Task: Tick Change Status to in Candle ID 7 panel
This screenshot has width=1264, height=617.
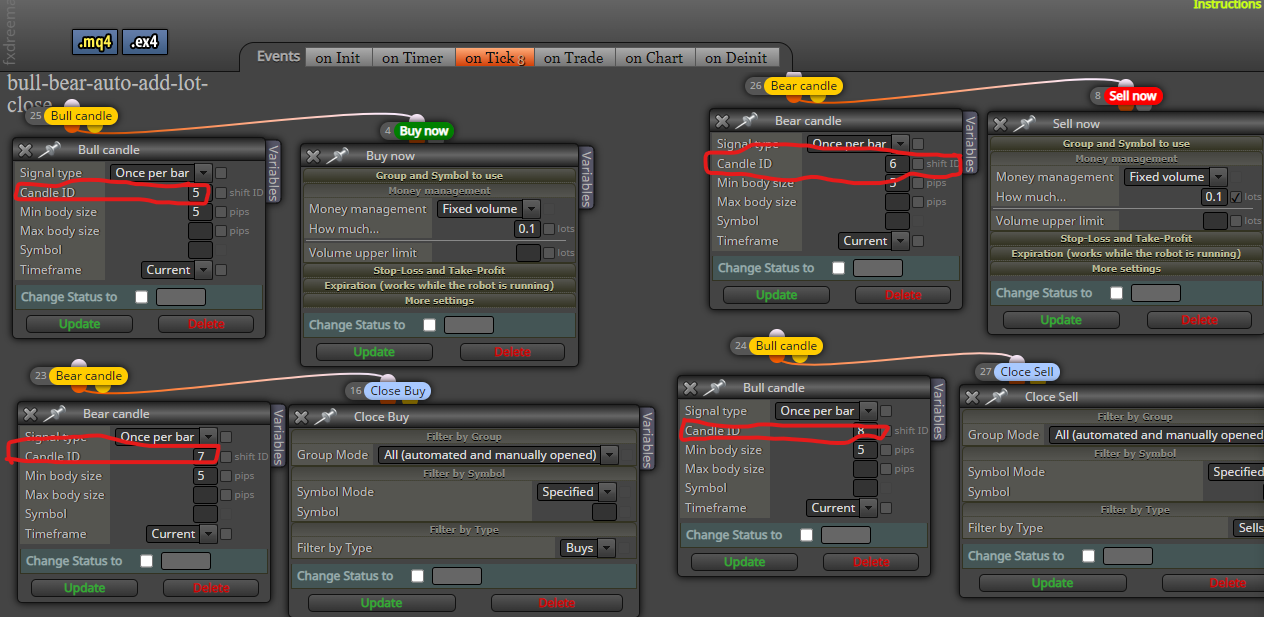Action: pyautogui.click(x=146, y=561)
